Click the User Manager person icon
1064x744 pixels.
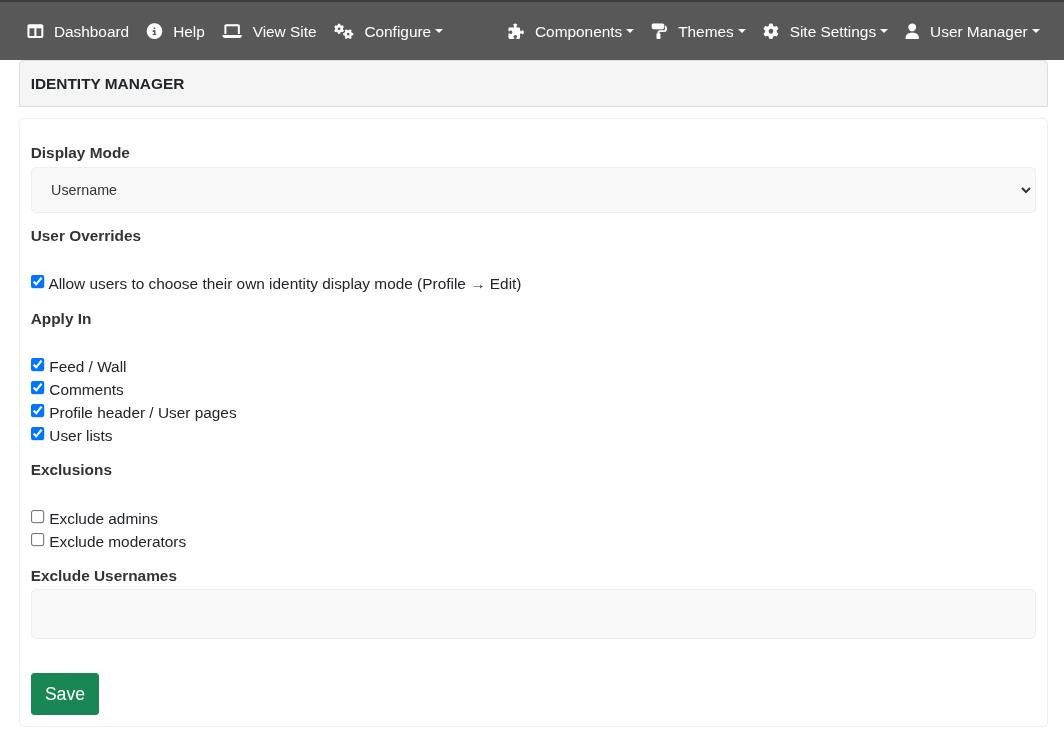(x=912, y=31)
